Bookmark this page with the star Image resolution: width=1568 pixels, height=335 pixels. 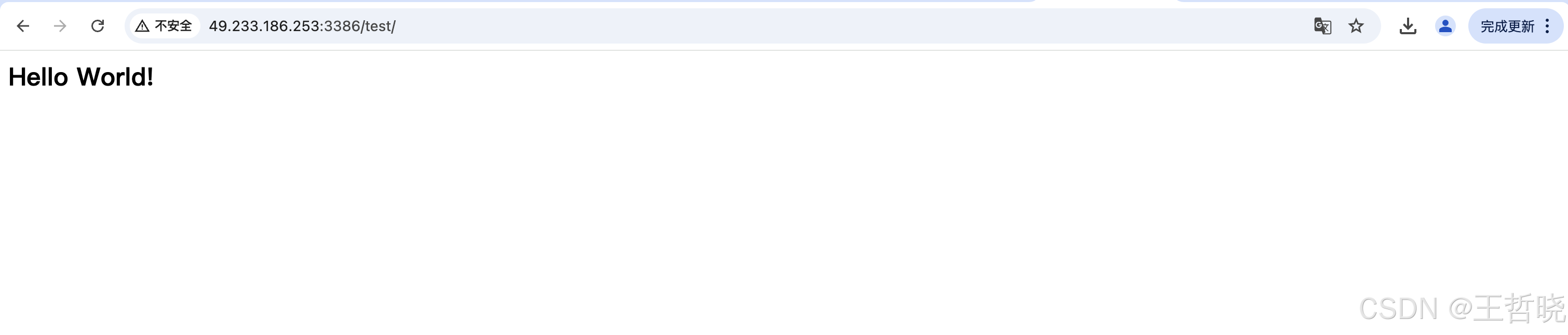click(1356, 26)
